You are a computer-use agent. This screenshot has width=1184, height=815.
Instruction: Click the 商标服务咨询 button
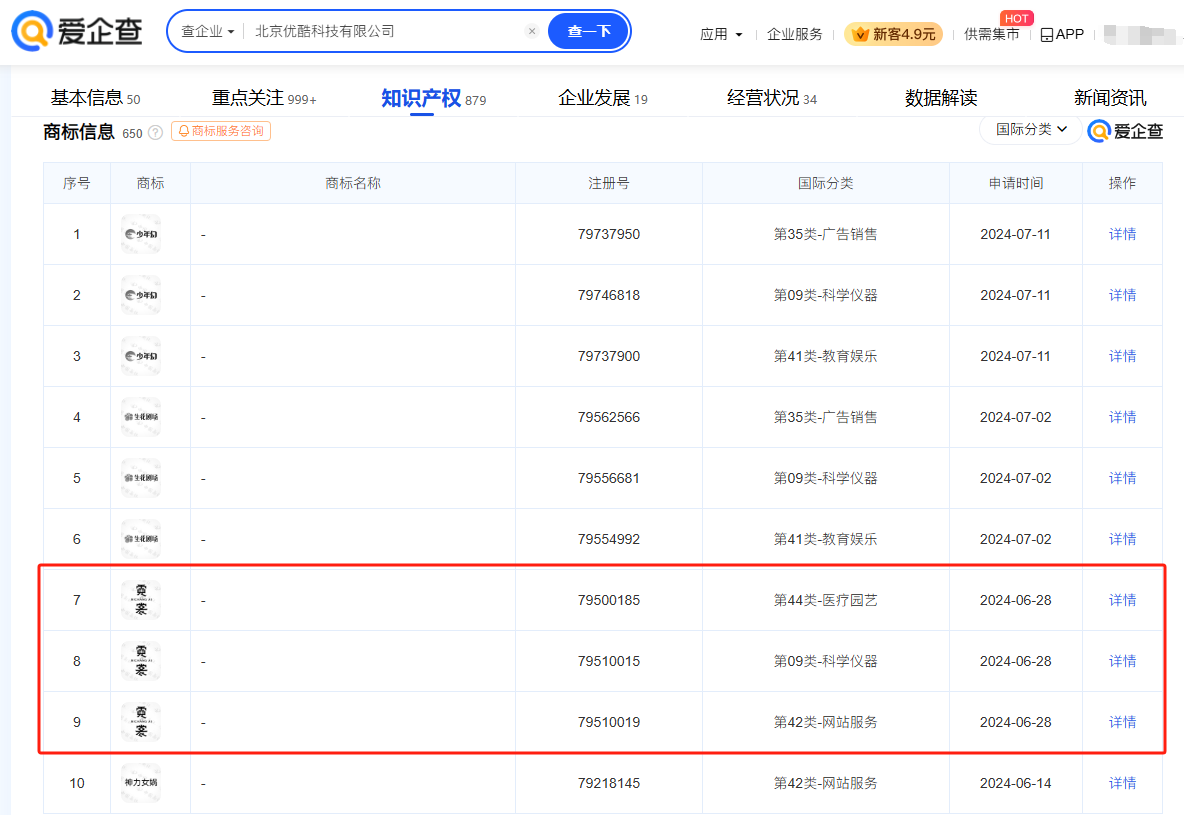(x=221, y=131)
